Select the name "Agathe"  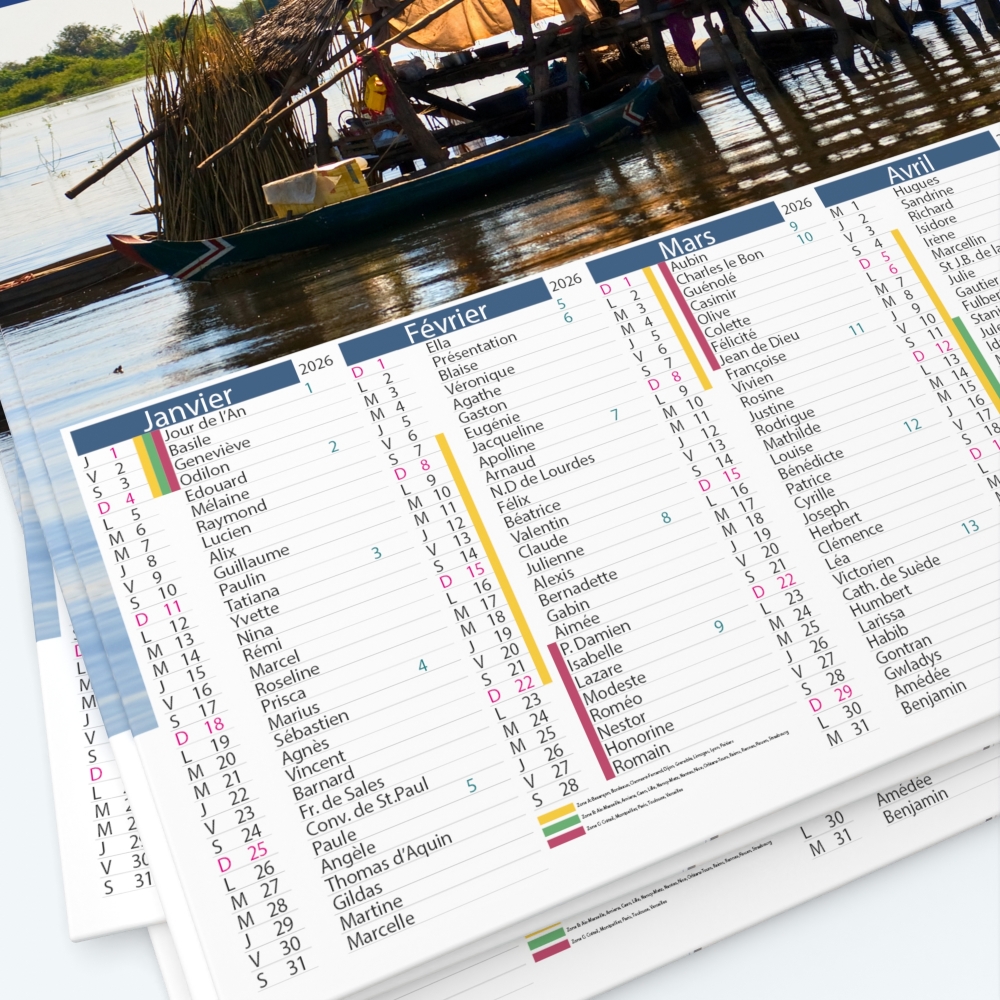(x=476, y=398)
